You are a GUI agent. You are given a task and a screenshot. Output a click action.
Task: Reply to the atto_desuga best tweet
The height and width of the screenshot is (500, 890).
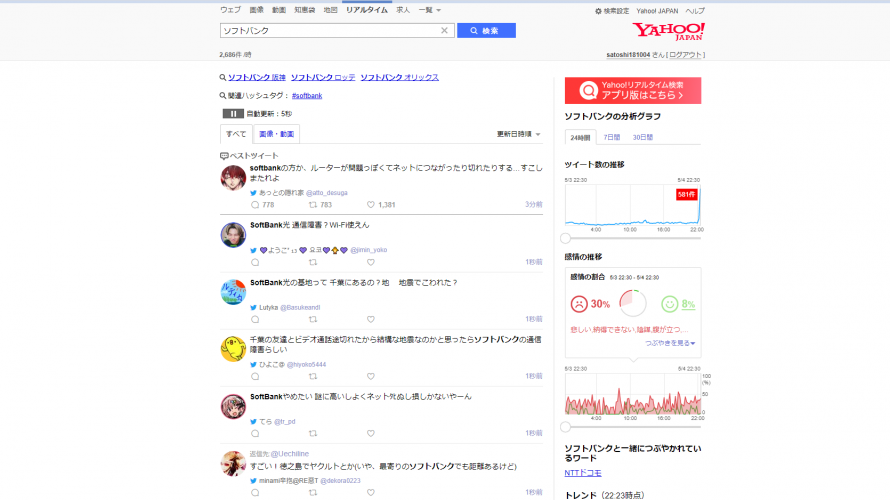coord(255,205)
